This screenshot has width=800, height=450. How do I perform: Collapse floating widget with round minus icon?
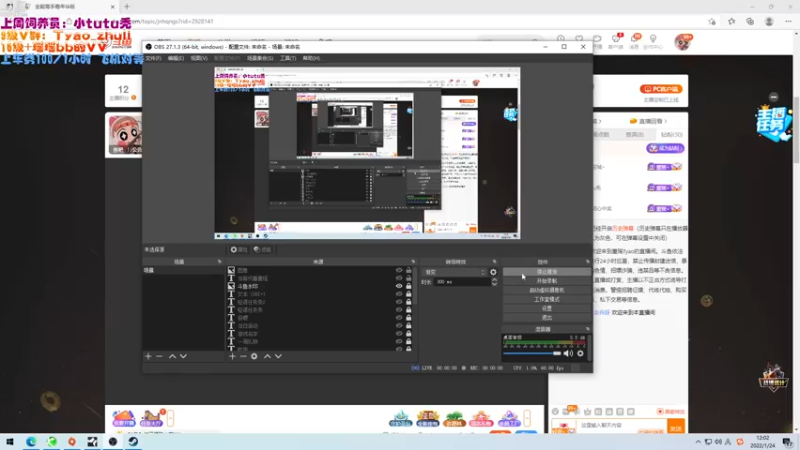(773, 97)
